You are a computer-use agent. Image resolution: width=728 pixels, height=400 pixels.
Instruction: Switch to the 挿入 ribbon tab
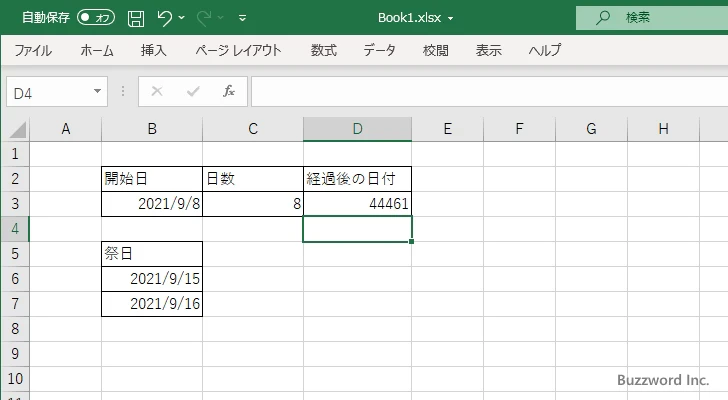click(x=154, y=50)
